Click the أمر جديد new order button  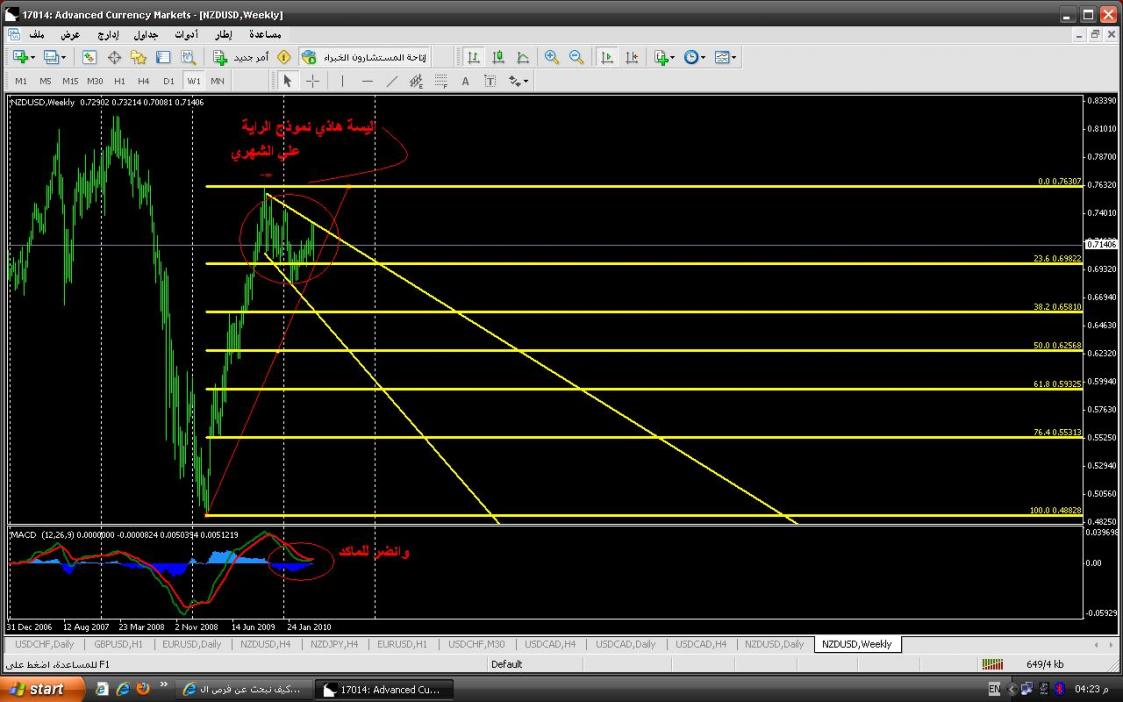click(x=241, y=58)
